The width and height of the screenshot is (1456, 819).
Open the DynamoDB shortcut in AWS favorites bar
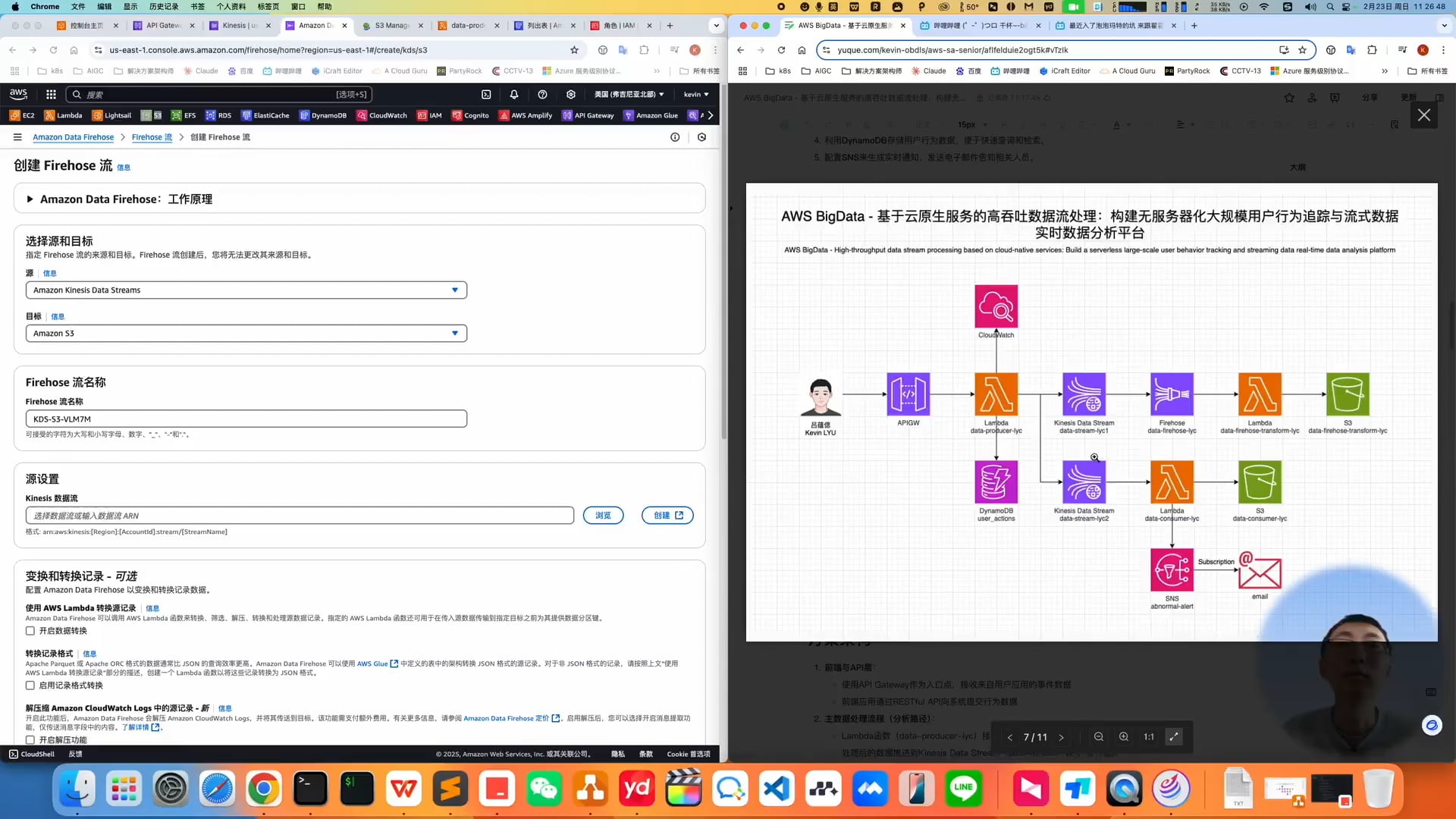point(324,115)
